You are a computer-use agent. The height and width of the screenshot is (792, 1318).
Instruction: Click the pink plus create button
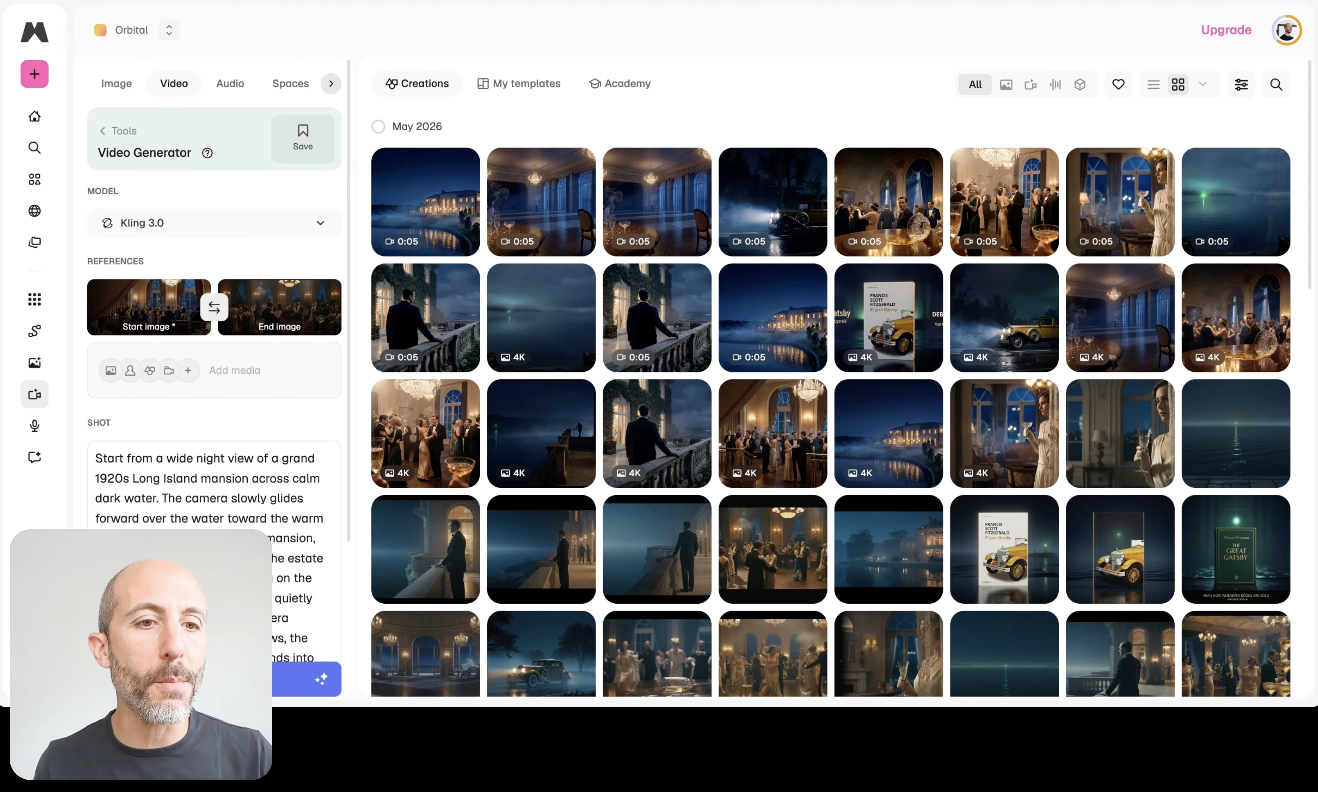(34, 74)
